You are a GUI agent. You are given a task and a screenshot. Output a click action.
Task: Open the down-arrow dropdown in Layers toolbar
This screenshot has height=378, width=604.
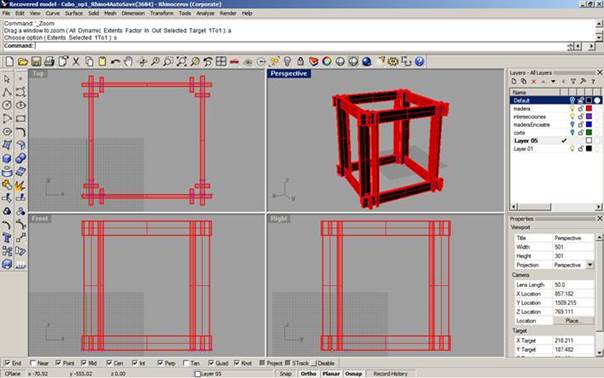[553, 82]
